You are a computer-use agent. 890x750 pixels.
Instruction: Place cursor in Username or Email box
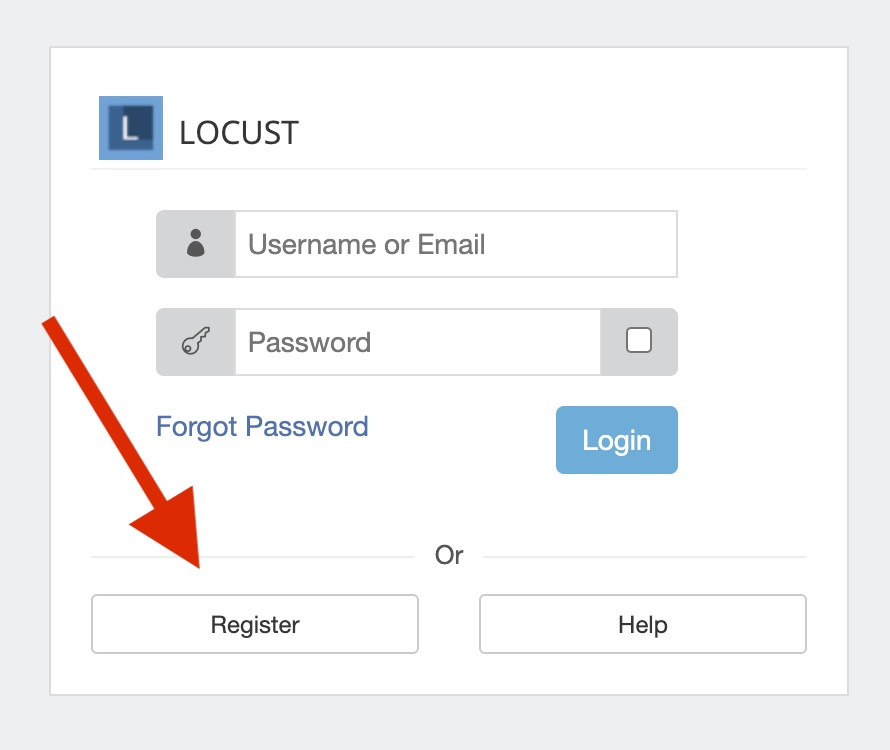(x=455, y=244)
